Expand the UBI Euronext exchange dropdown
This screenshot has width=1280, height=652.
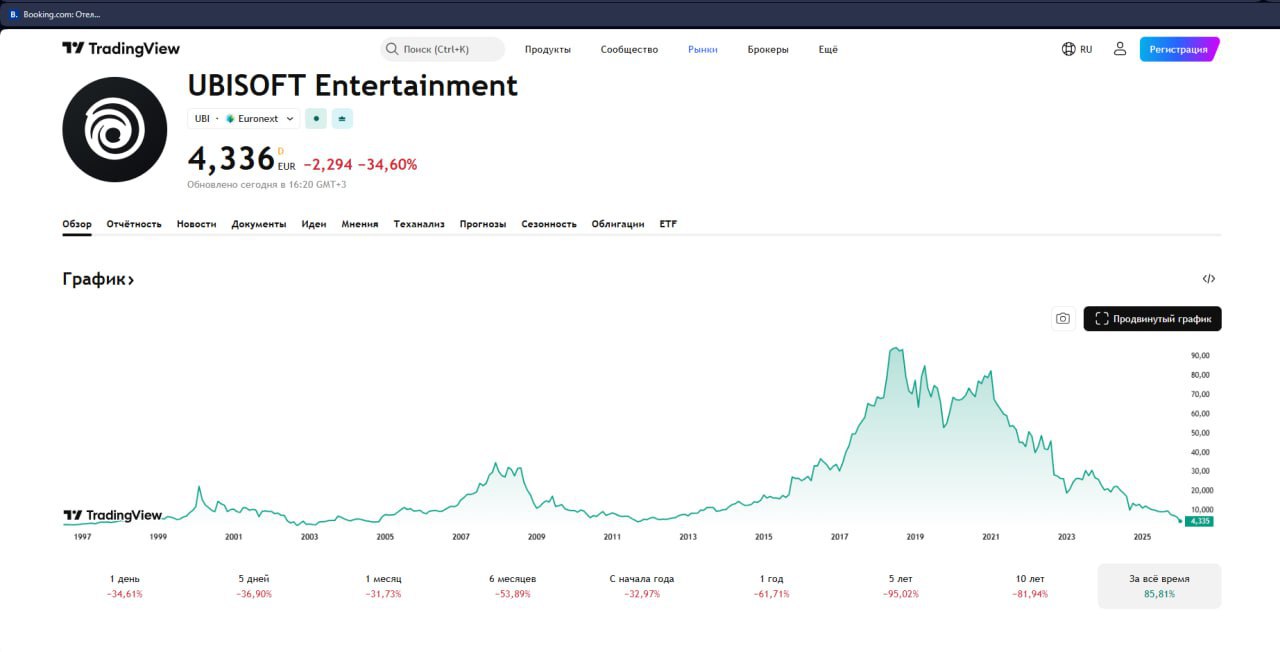(244, 118)
